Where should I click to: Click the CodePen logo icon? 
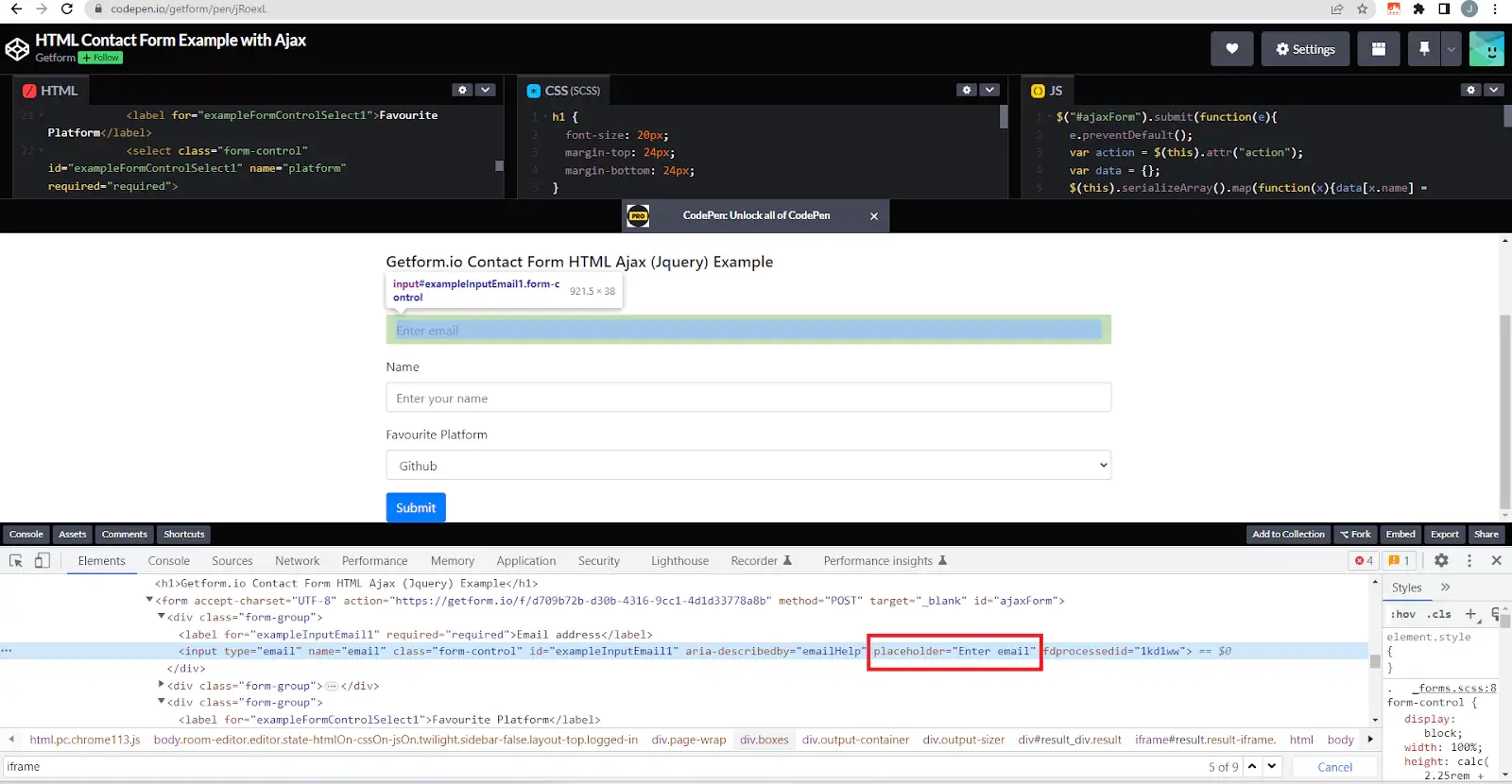(x=17, y=49)
